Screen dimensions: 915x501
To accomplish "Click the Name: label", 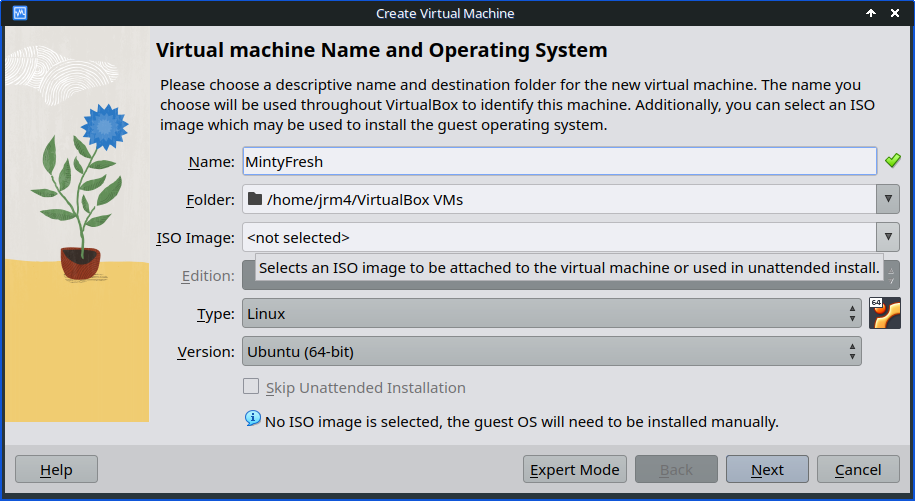I will [x=211, y=162].
